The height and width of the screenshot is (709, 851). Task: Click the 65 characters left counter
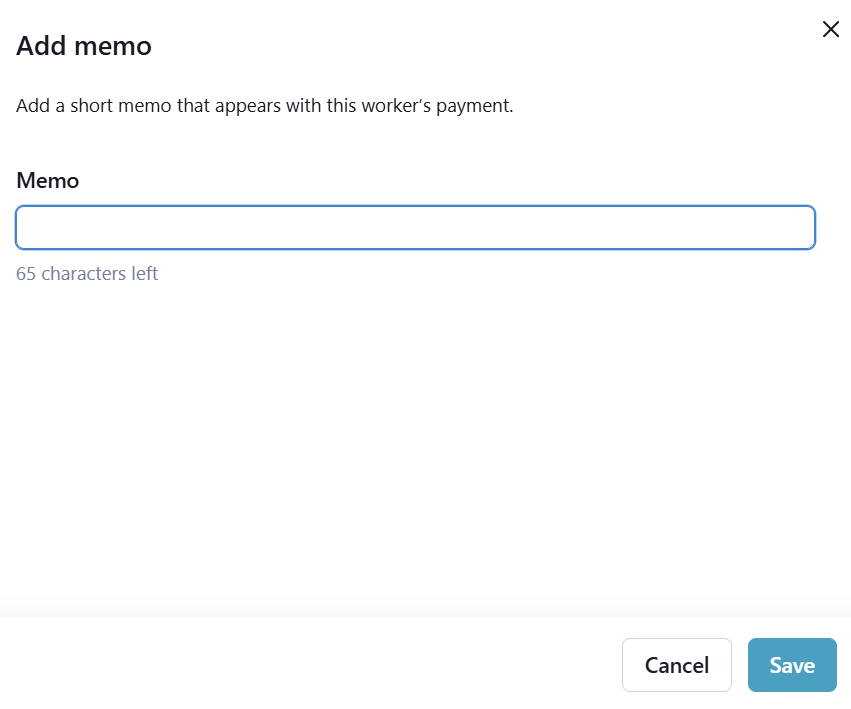click(x=87, y=273)
